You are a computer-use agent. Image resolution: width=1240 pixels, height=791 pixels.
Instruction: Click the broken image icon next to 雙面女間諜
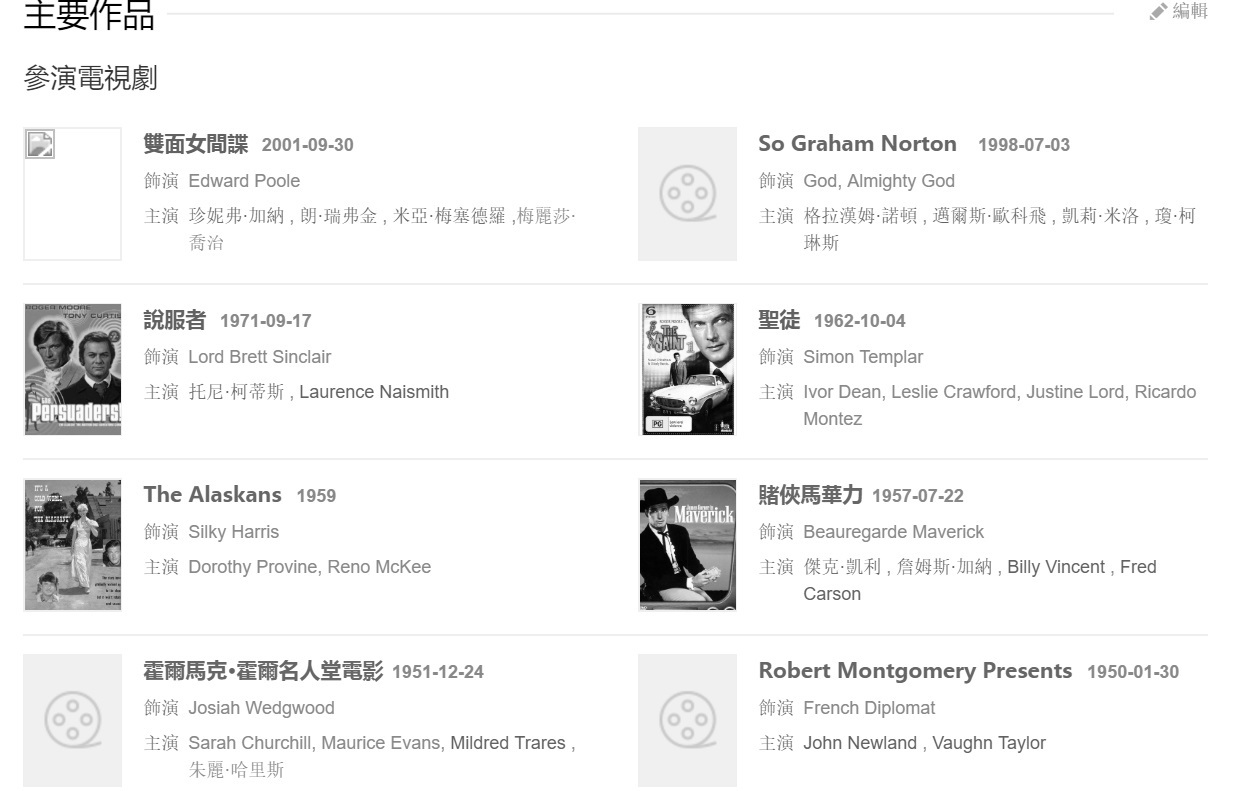coord(40,145)
